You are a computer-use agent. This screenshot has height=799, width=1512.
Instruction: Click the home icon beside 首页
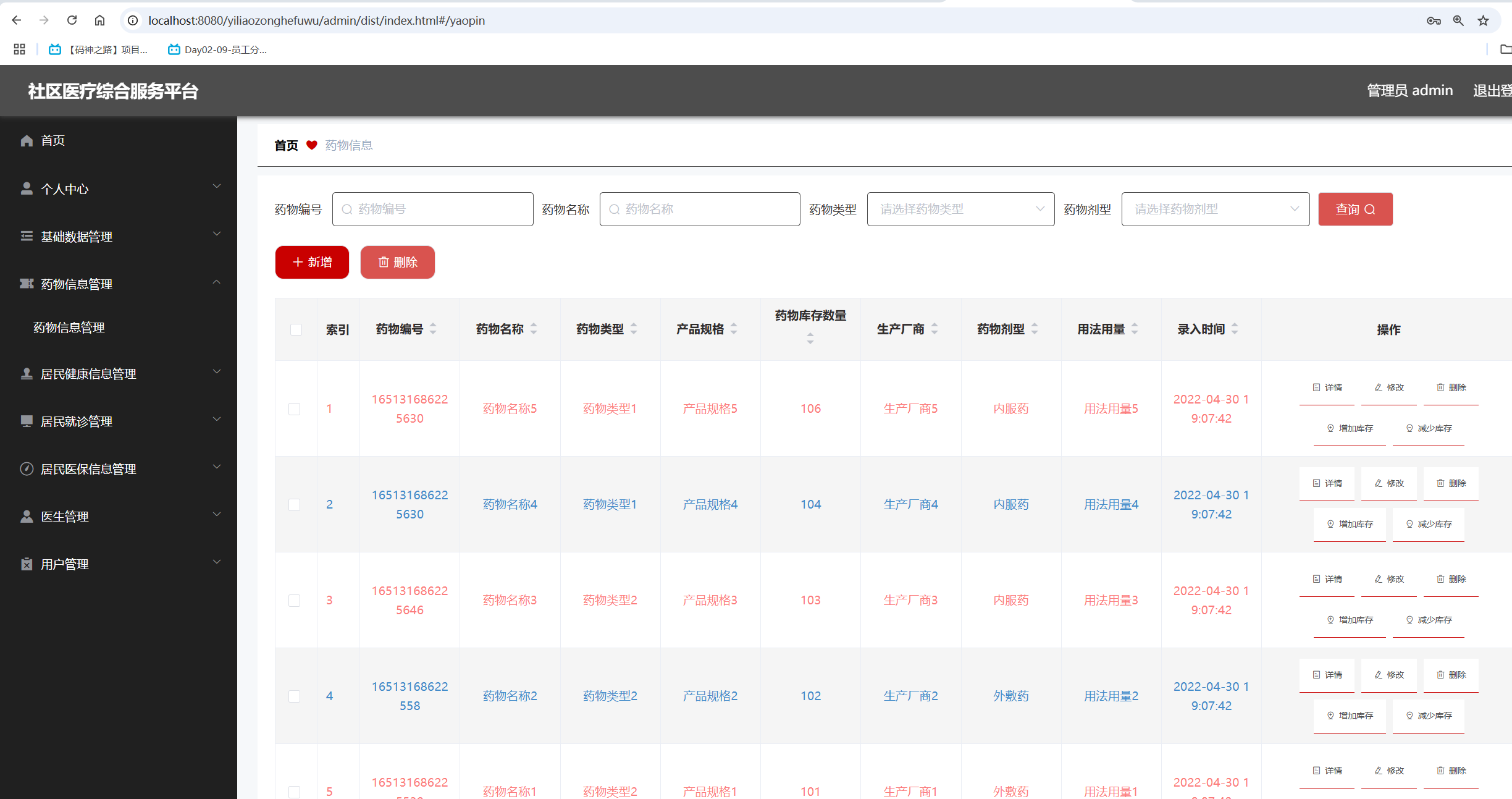[x=27, y=140]
